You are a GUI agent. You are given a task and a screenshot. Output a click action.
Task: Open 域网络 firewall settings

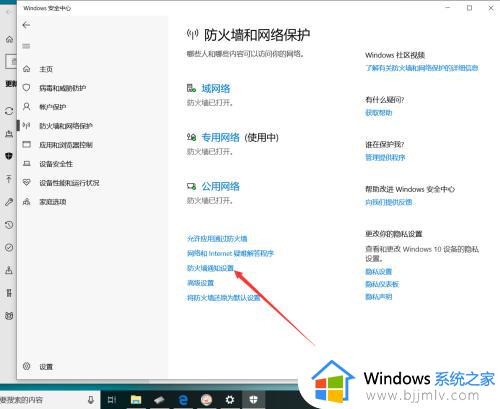215,89
